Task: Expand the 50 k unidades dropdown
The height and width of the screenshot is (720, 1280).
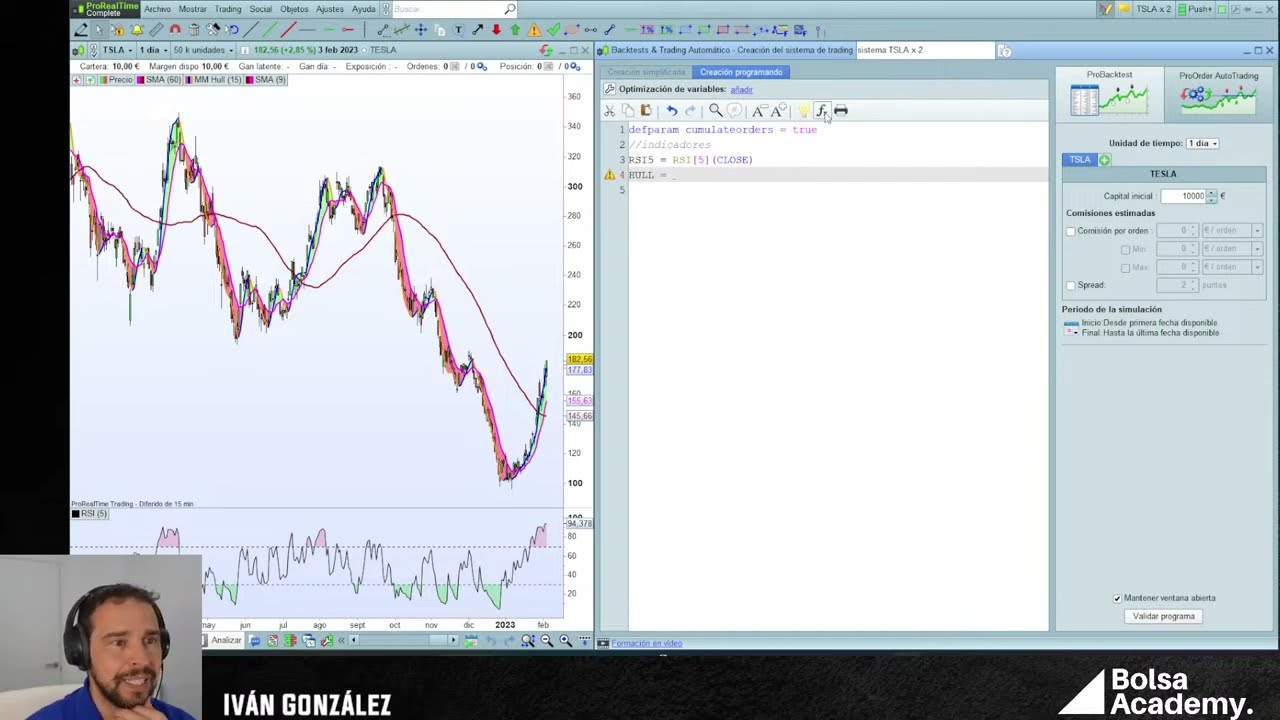Action: pyautogui.click(x=203, y=50)
